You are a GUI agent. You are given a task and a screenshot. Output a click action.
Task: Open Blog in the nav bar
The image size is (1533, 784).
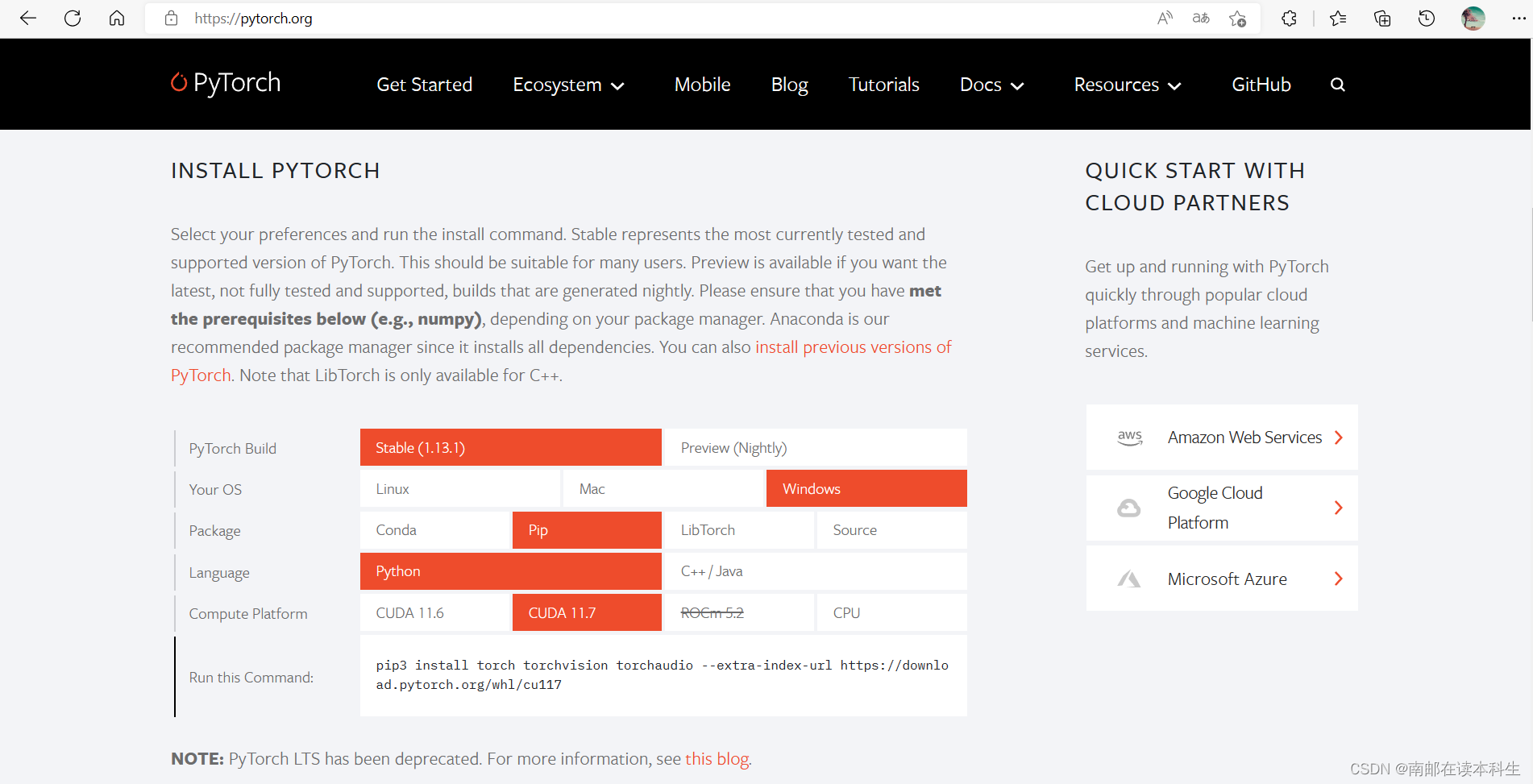tap(790, 85)
